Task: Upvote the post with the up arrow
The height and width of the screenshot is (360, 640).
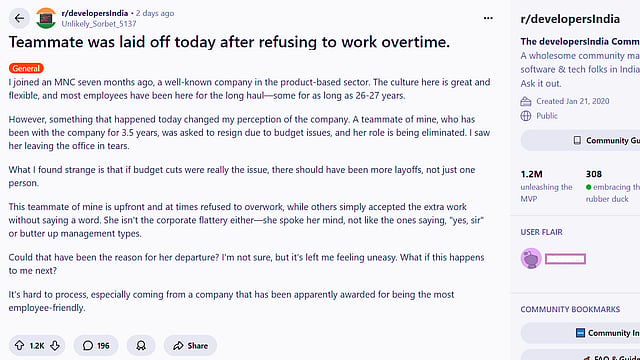Action: click(x=20, y=345)
